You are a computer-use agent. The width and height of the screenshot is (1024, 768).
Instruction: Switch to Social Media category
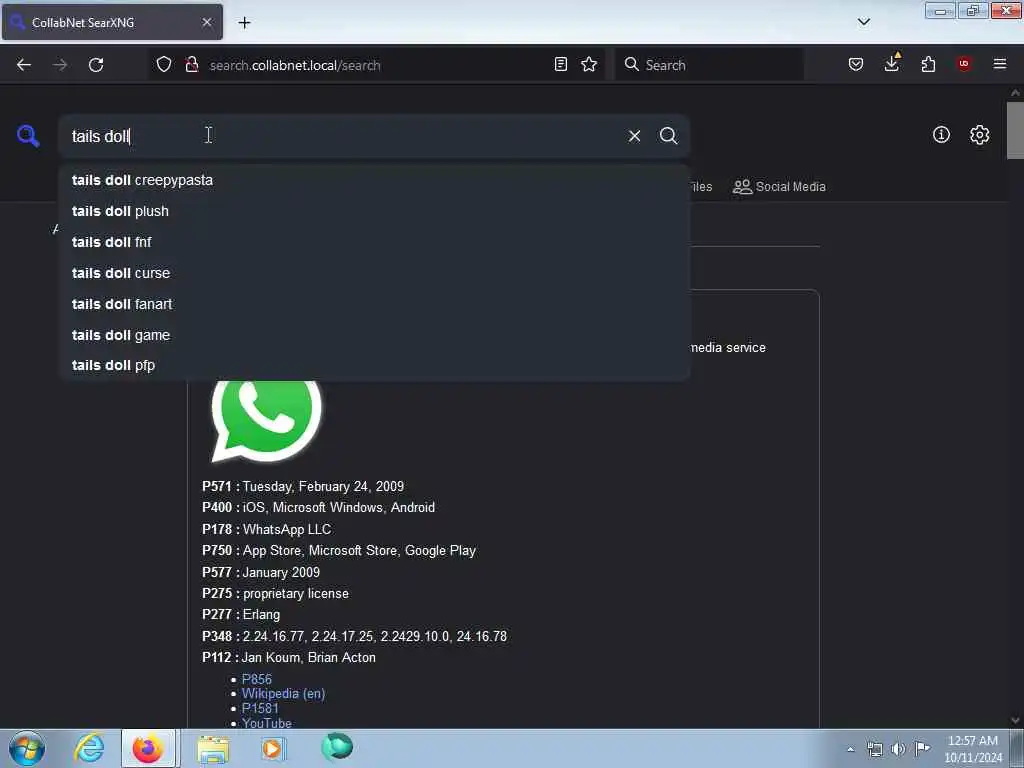click(x=779, y=187)
